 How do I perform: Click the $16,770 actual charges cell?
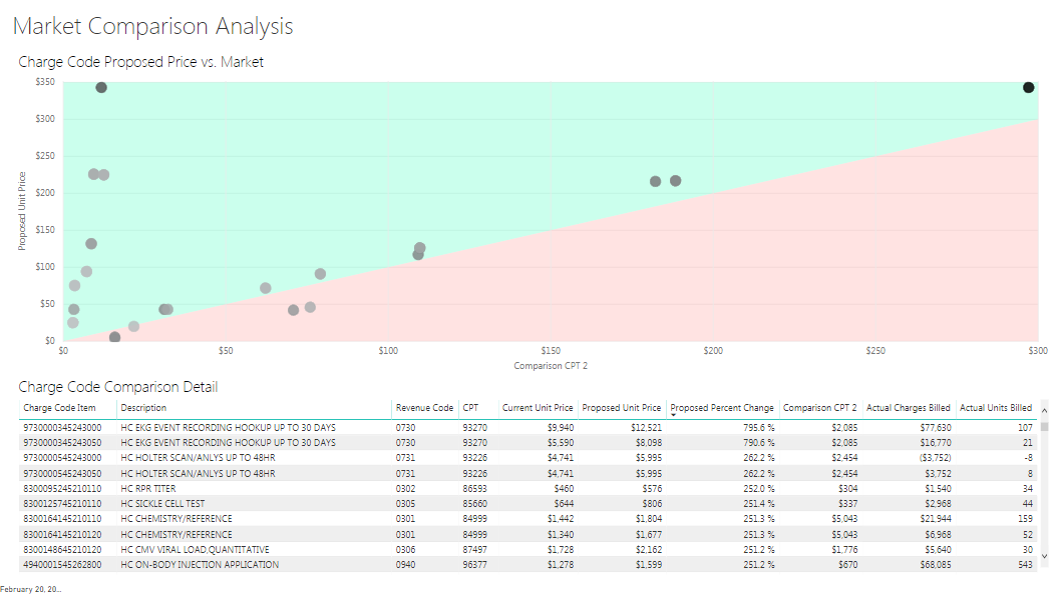935,443
